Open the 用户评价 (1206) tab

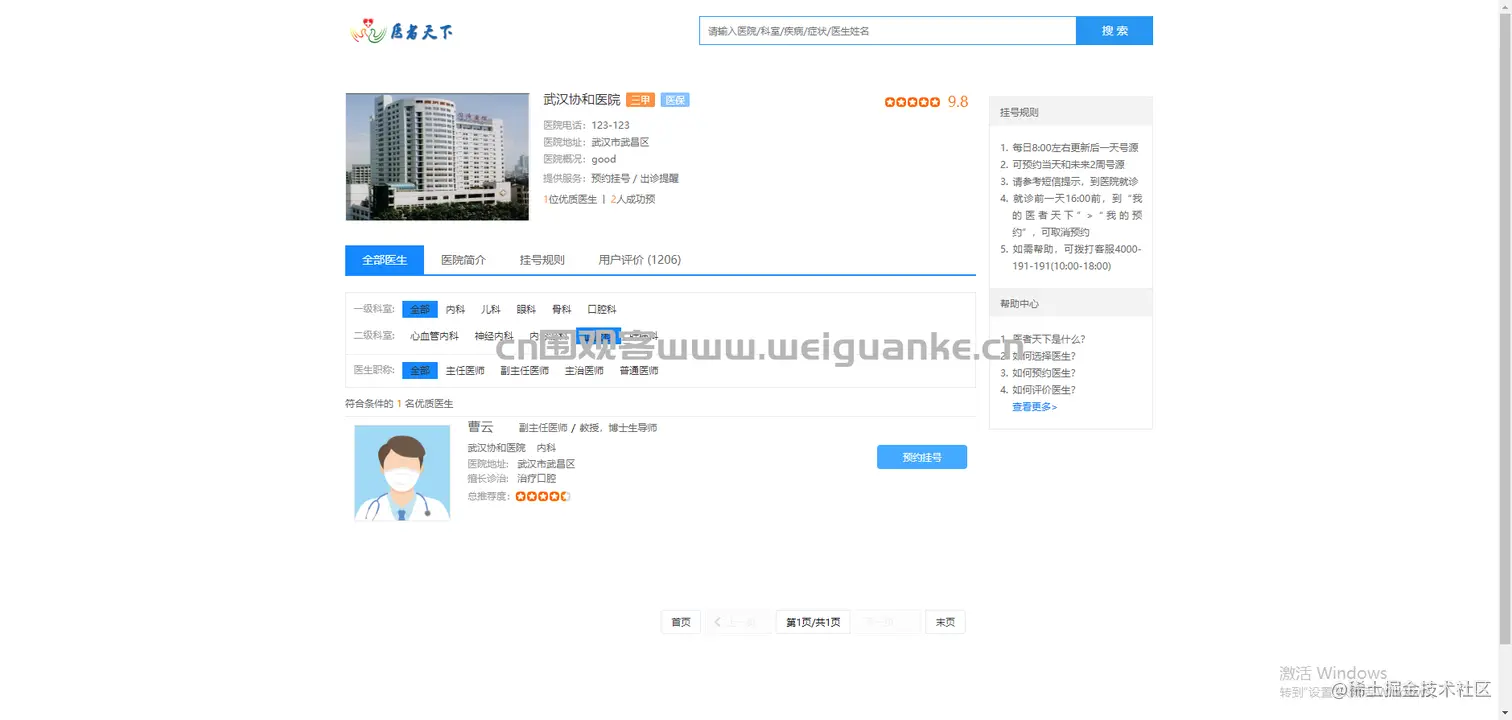(x=640, y=260)
